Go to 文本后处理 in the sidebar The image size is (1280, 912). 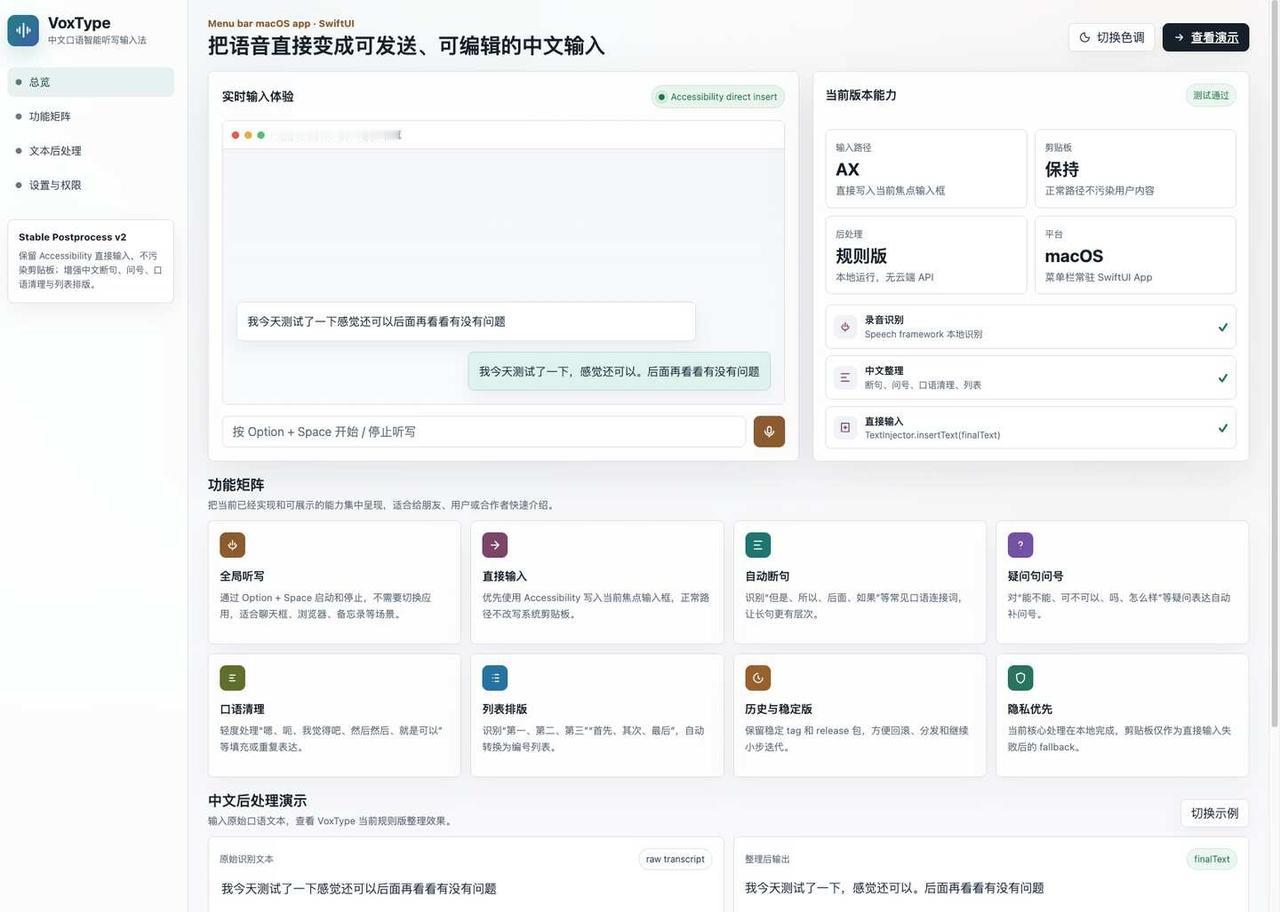pos(91,151)
